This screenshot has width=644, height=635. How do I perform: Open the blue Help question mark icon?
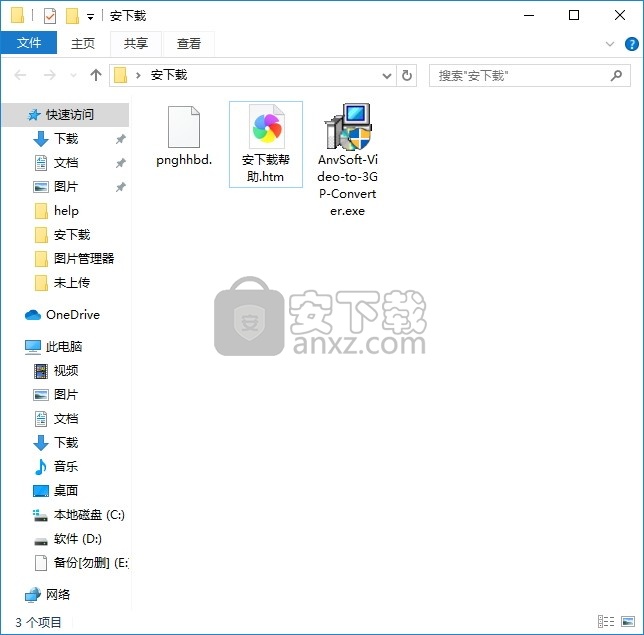(632, 44)
